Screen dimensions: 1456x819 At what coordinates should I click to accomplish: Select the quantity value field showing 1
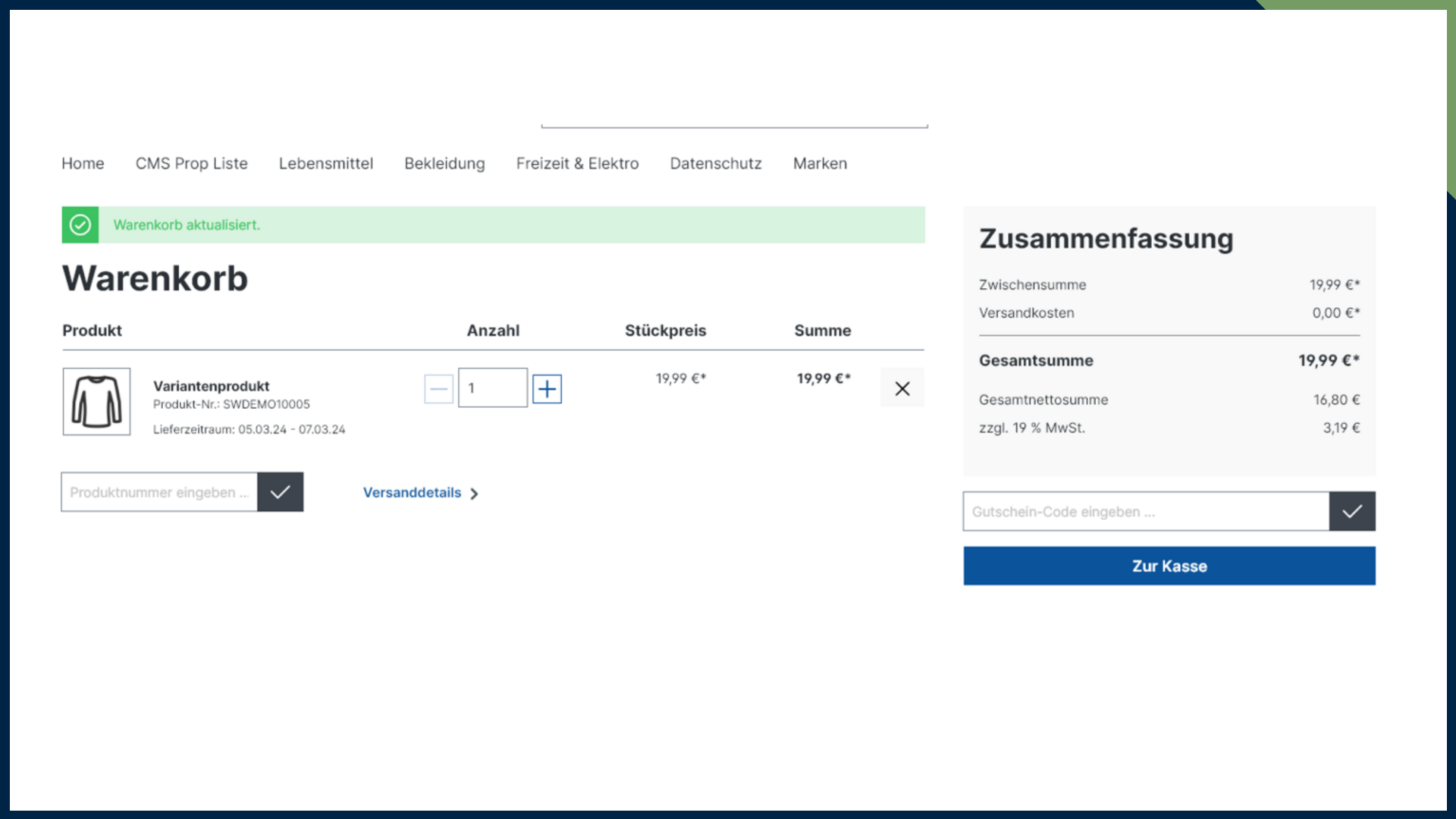point(492,388)
